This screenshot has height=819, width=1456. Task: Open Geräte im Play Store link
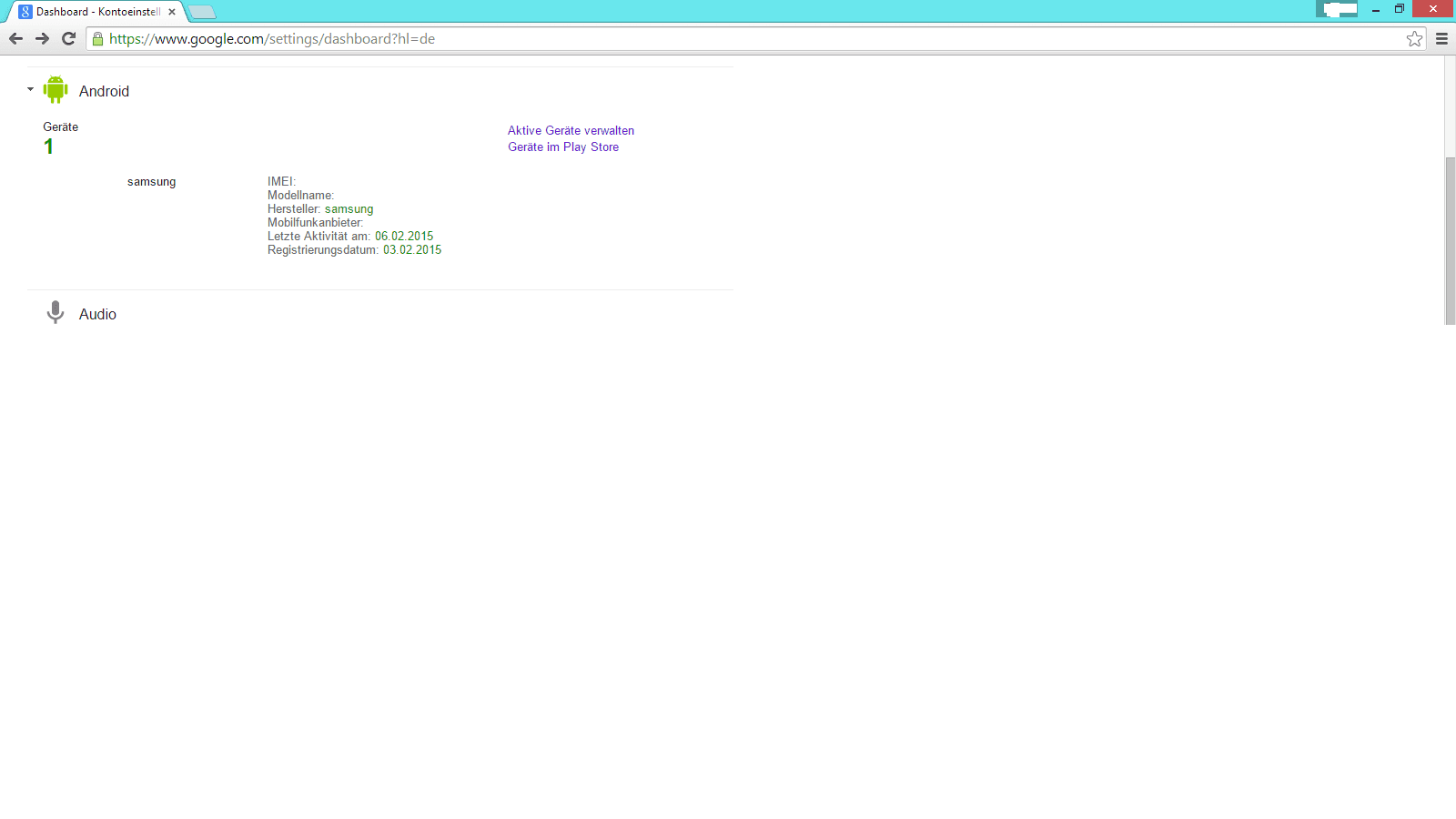click(563, 147)
